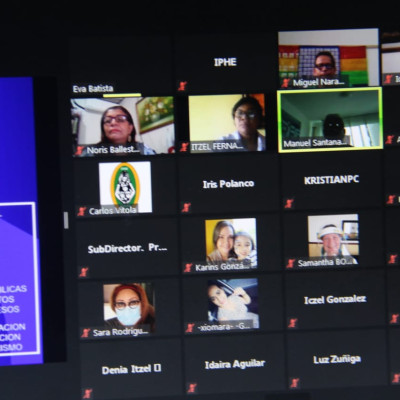Click the panel divider handle beside the slide
Image resolution: width=400 pixels, height=400 pixels.
[x=66, y=220]
